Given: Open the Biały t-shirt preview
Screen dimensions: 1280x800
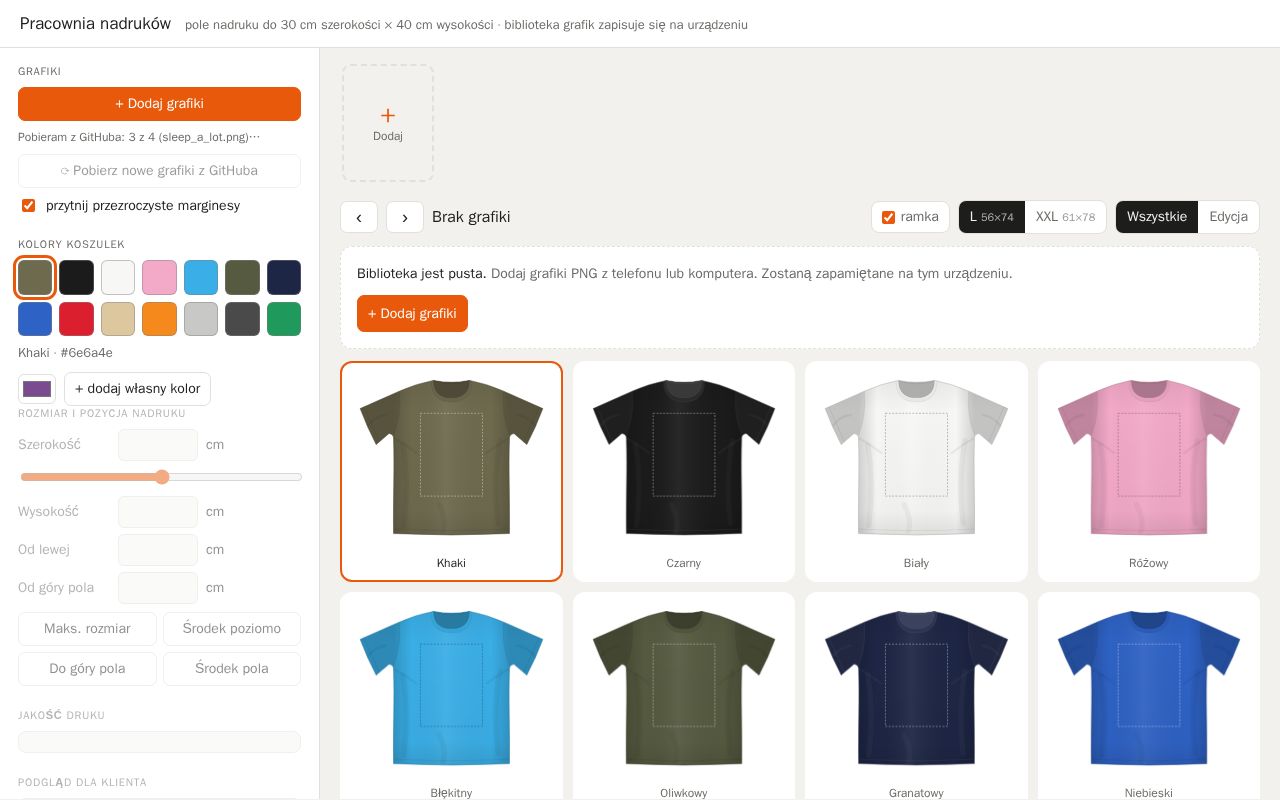Looking at the screenshot, I should (x=916, y=471).
